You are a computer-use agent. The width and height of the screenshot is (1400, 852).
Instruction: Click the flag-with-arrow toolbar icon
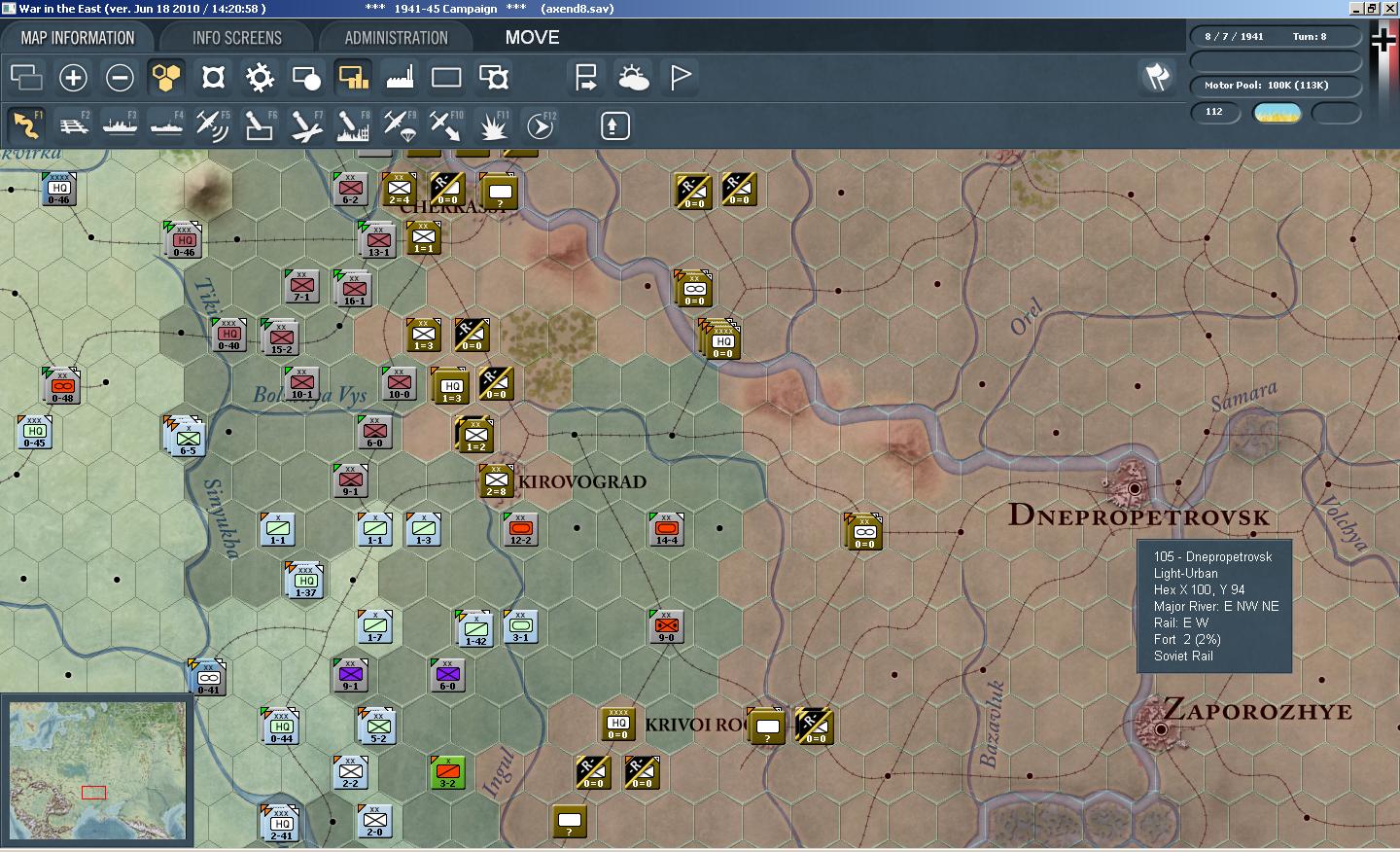[x=586, y=77]
